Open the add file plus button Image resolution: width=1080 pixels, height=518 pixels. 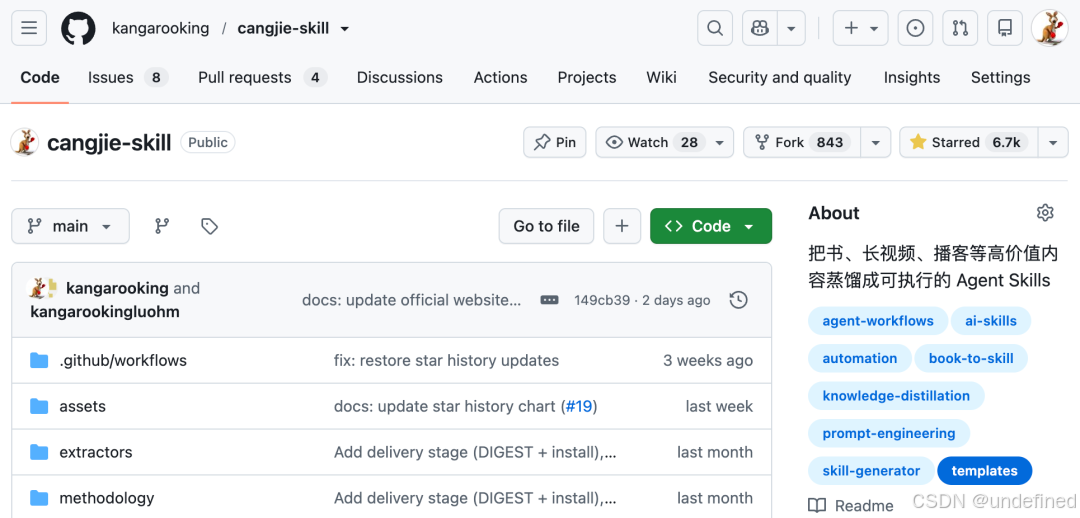click(x=622, y=226)
